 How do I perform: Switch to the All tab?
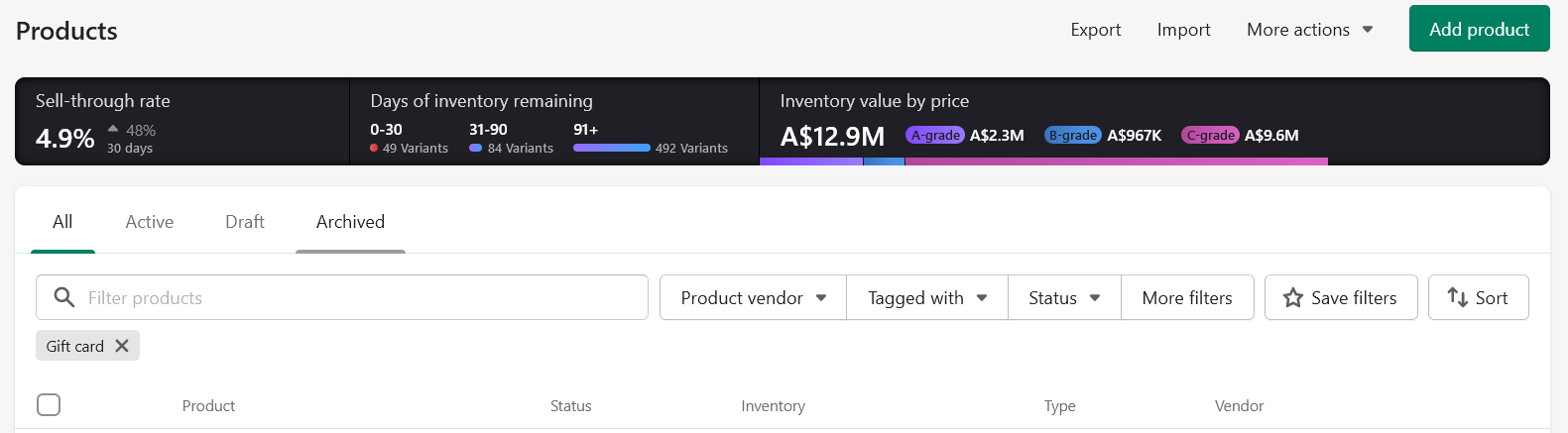[x=62, y=222]
